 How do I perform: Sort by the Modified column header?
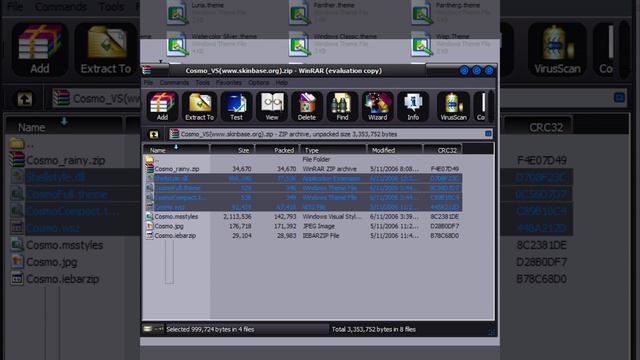pyautogui.click(x=395, y=150)
